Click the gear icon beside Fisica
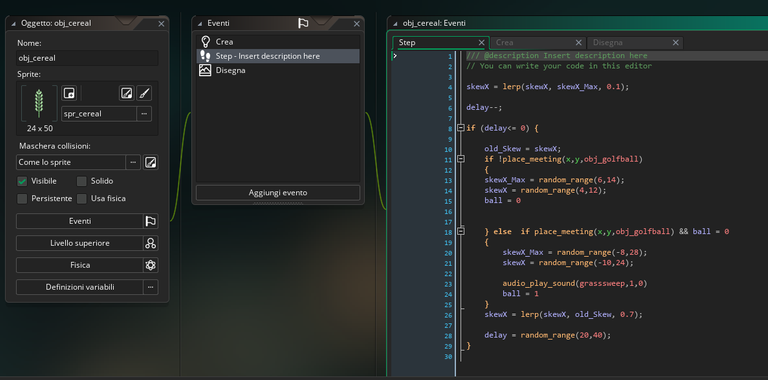 pyautogui.click(x=150, y=265)
